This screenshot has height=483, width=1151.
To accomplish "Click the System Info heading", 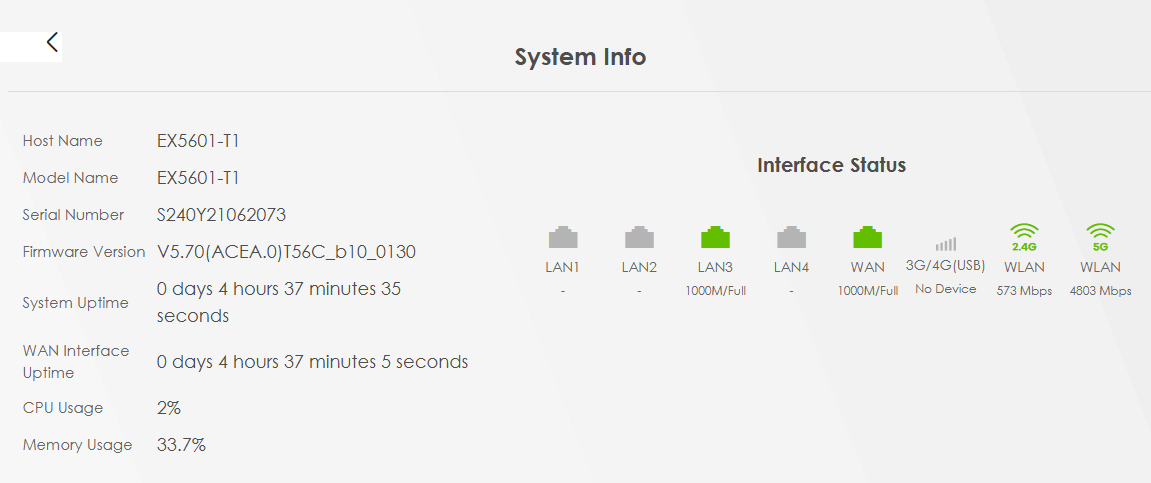I will point(580,57).
